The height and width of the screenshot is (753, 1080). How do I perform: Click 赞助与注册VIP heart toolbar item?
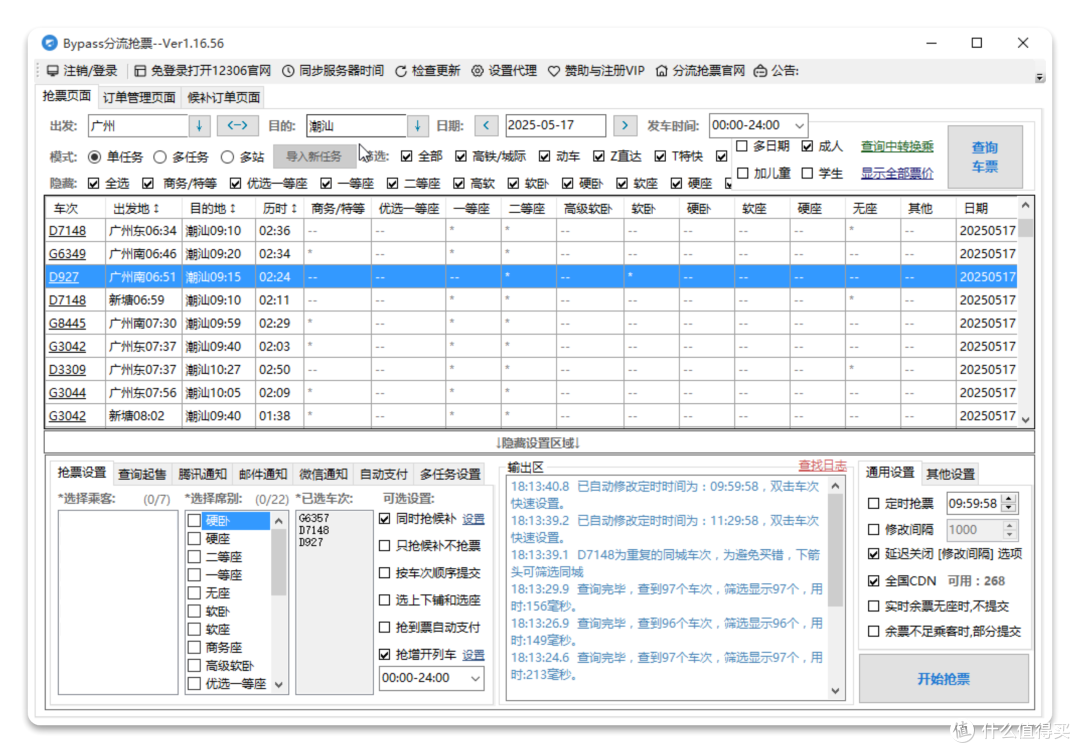[596, 71]
